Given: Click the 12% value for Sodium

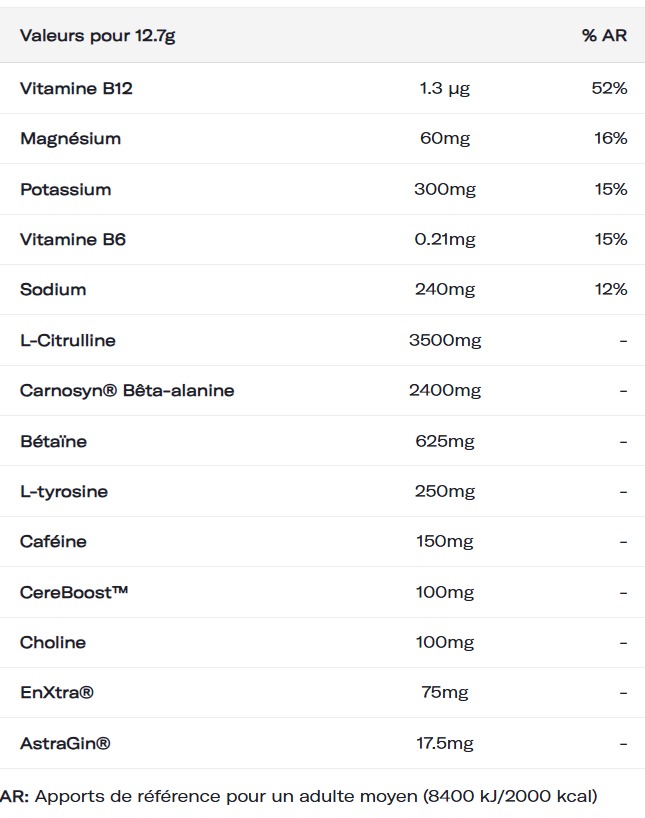Looking at the screenshot, I should (x=609, y=289).
